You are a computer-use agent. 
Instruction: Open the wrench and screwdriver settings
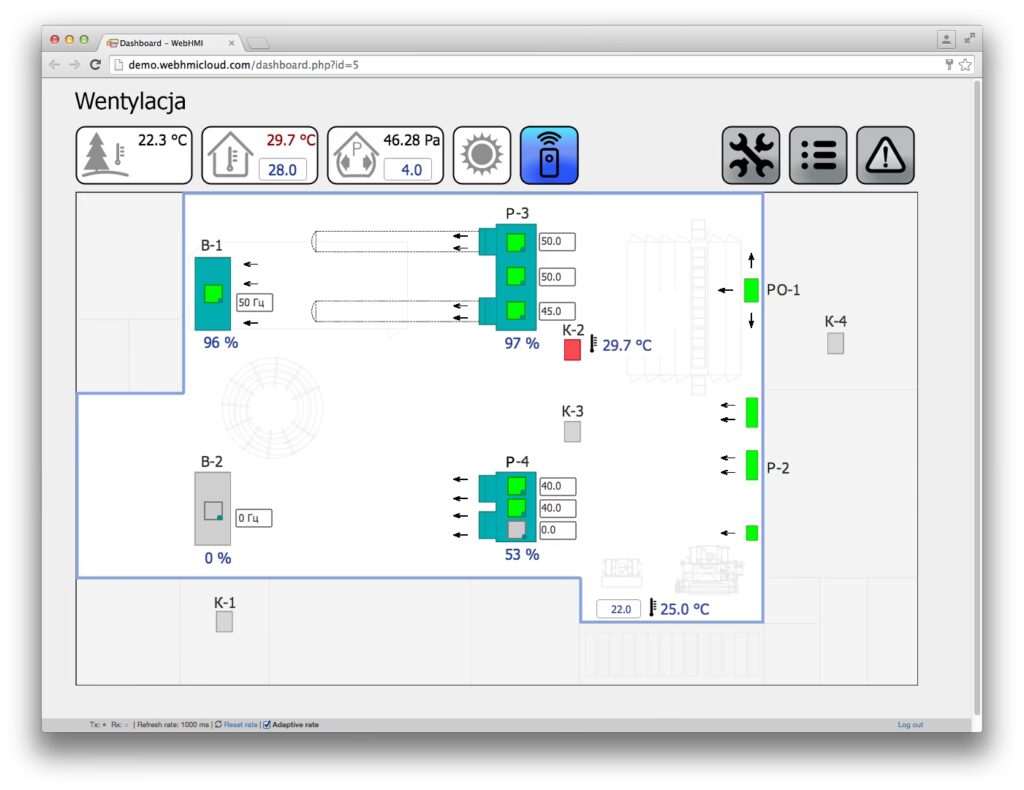[751, 155]
